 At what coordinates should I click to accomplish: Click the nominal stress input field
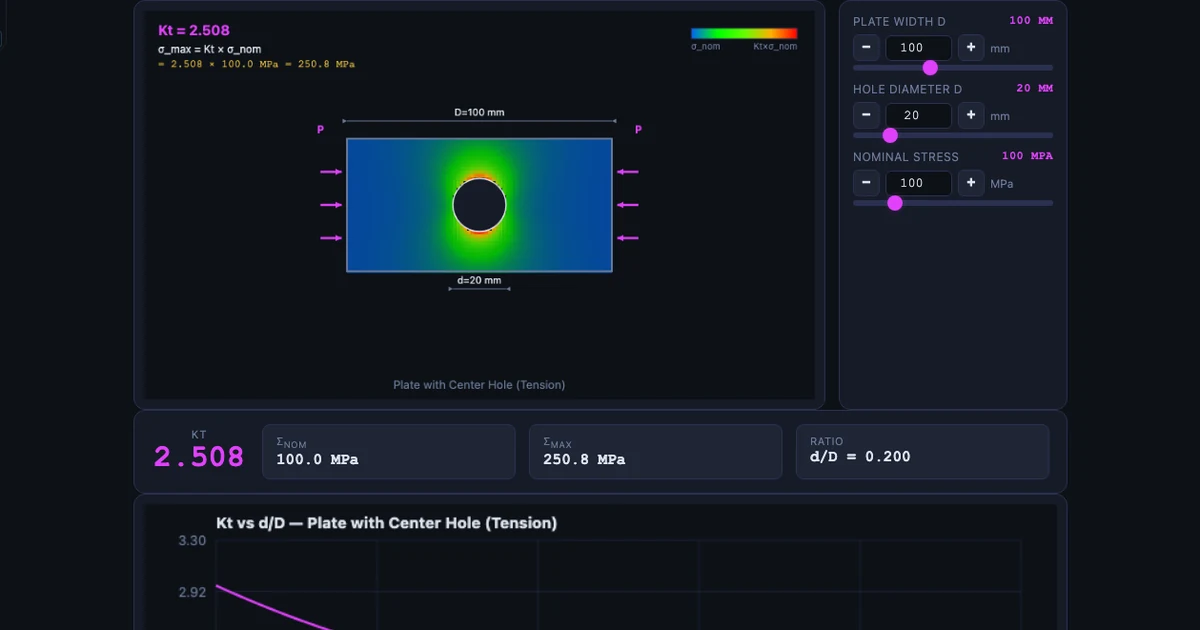point(919,183)
